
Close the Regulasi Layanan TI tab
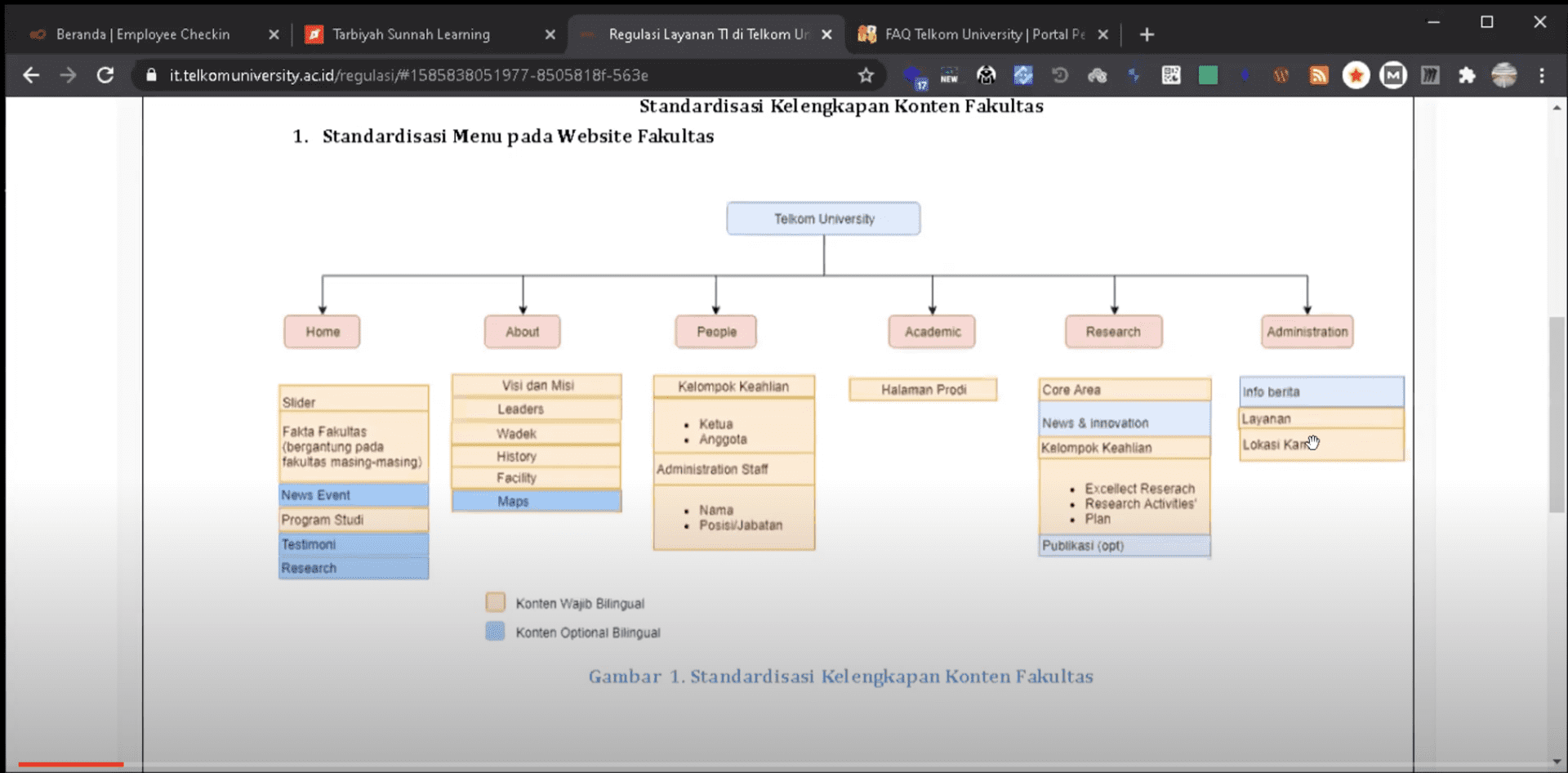(826, 34)
